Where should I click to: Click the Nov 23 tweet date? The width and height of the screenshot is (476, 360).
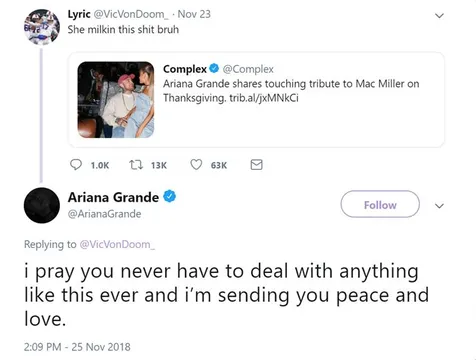(194, 14)
